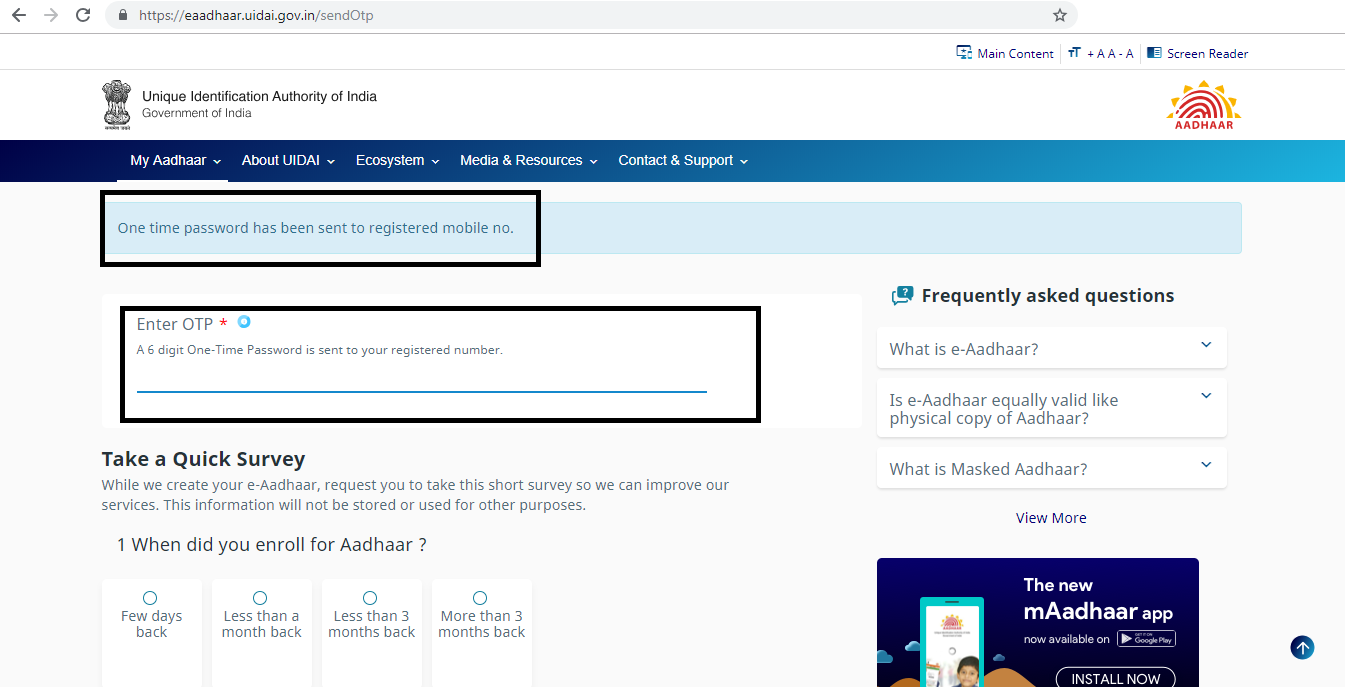1345x687 pixels.
Task: Activate the Screen Reader accessibility icon
Action: 1197,53
